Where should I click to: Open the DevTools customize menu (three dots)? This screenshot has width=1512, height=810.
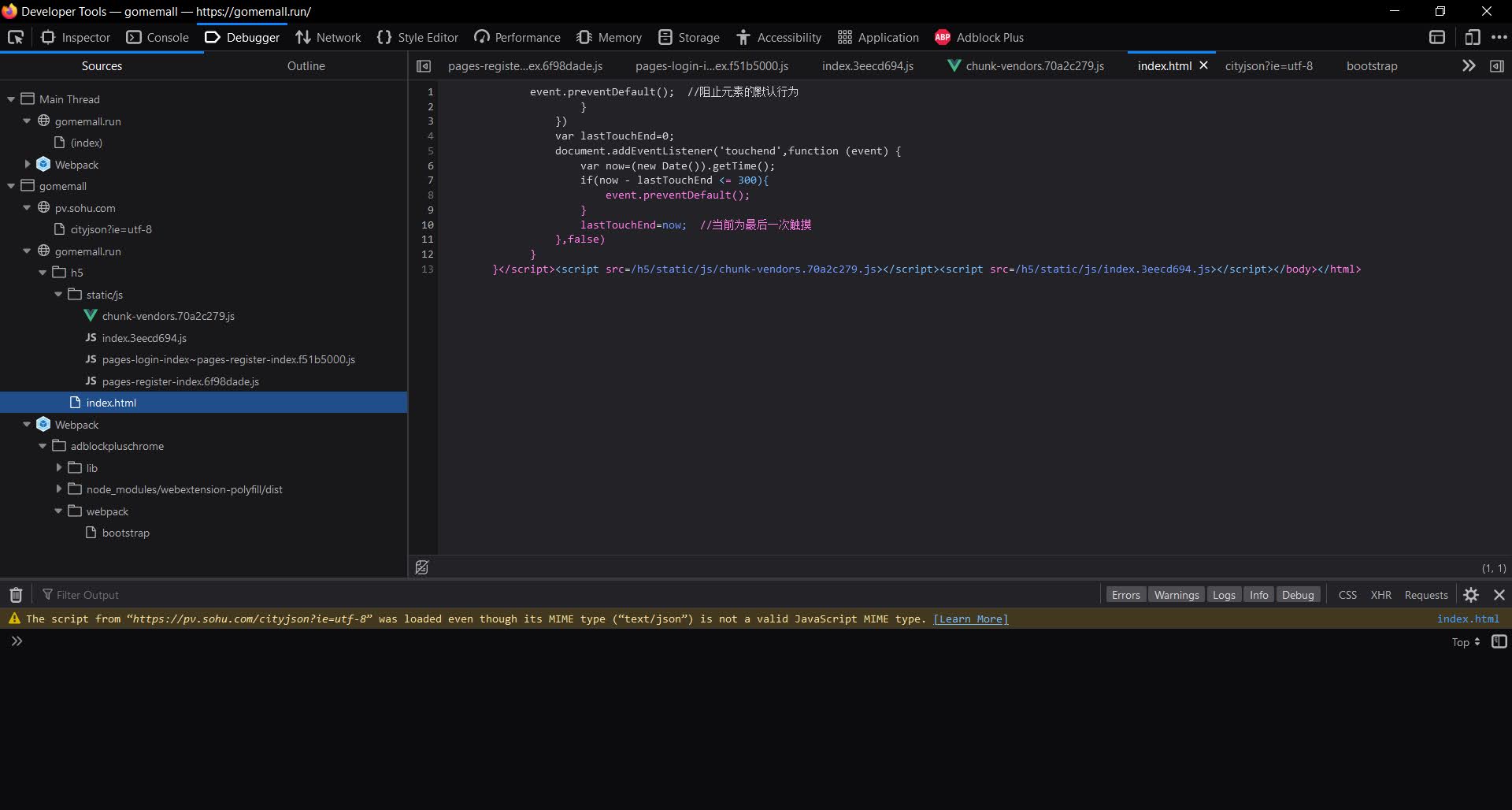pyautogui.click(x=1499, y=37)
